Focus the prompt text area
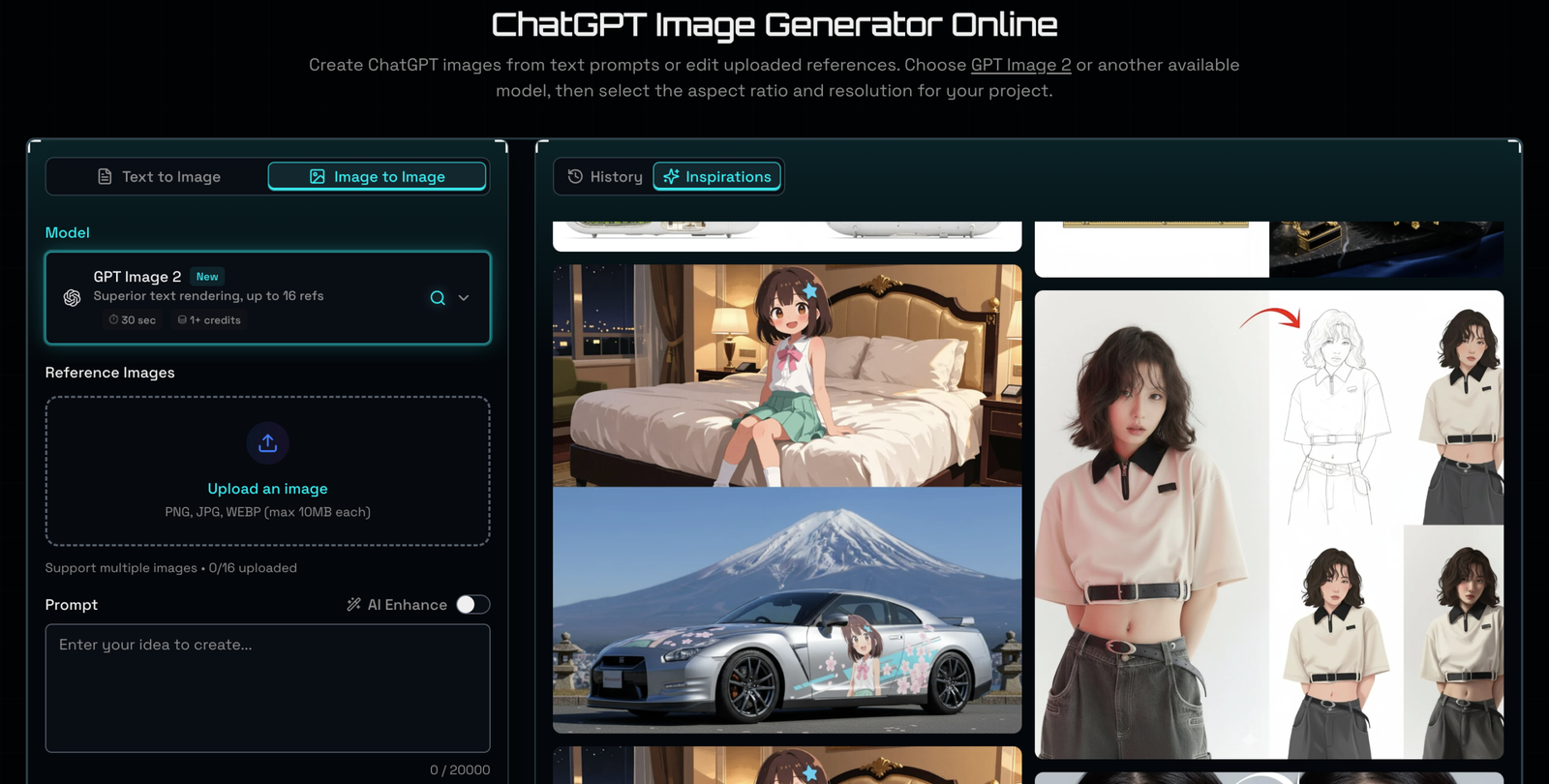This screenshot has height=784, width=1549. click(268, 688)
